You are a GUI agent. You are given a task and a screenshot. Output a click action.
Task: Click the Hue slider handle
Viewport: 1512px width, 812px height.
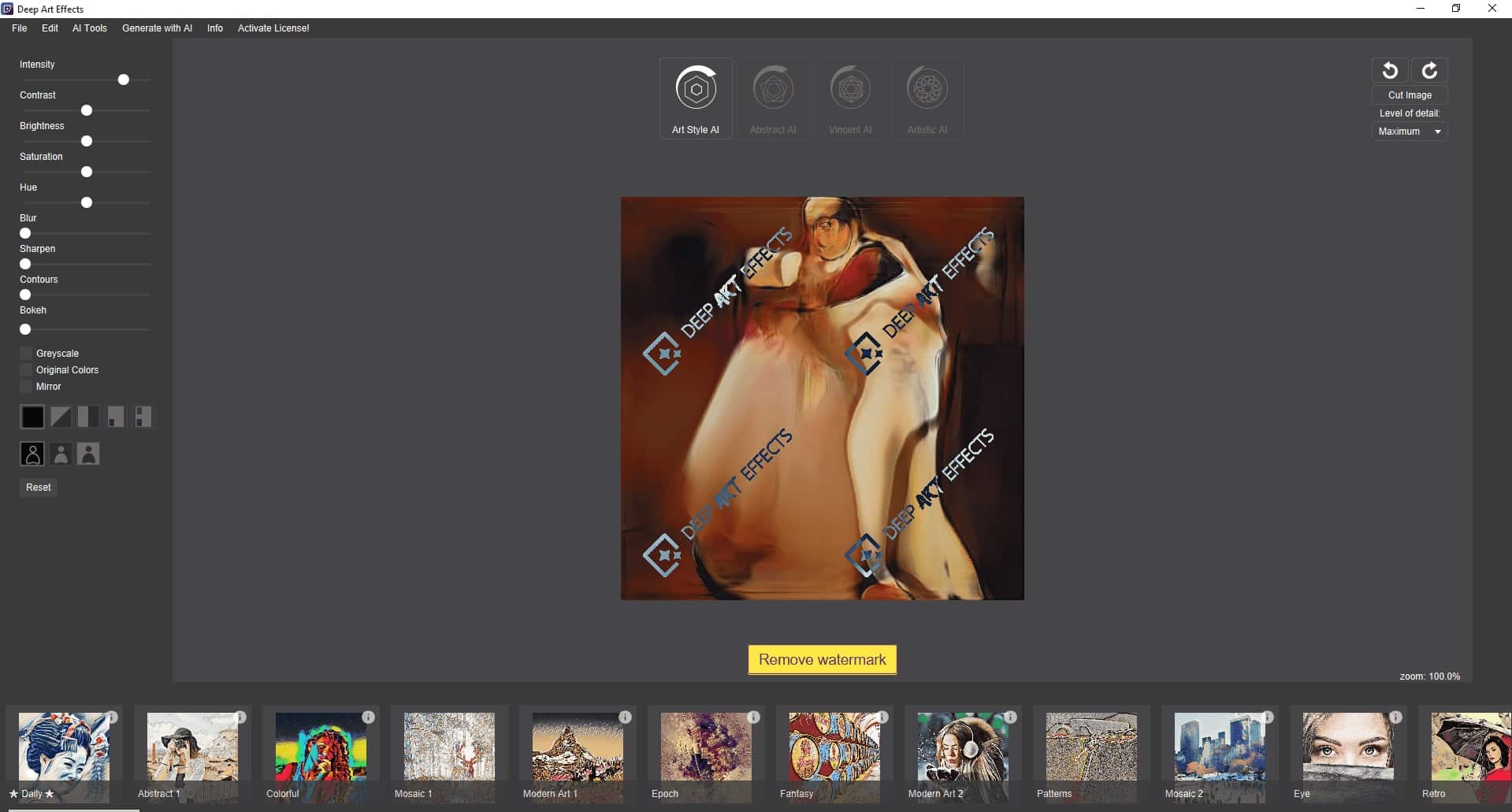coord(87,202)
